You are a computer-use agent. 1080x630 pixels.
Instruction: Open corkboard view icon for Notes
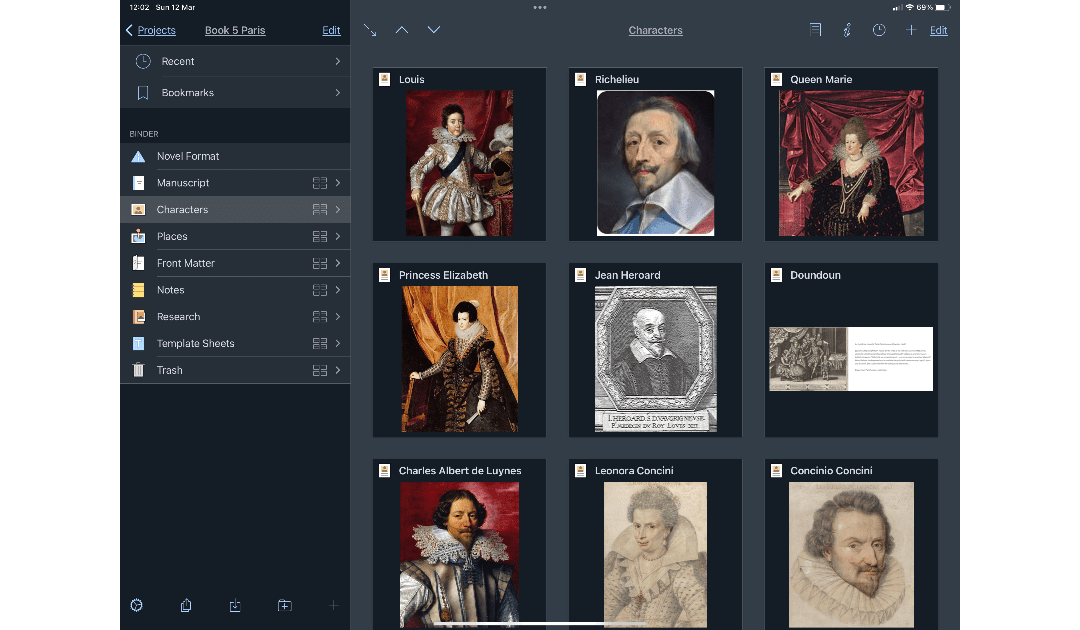(320, 290)
